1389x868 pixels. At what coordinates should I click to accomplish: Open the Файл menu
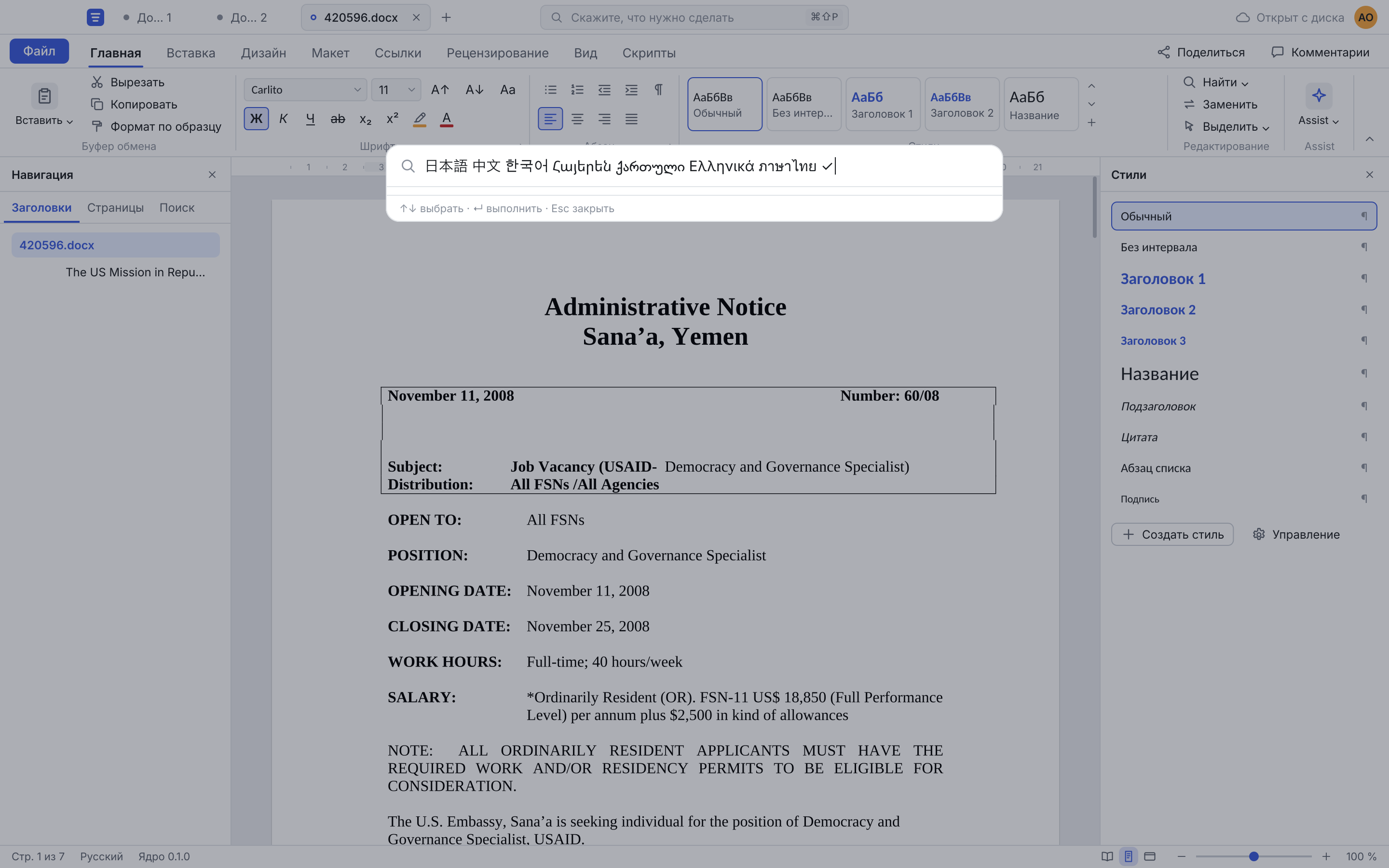(39, 51)
